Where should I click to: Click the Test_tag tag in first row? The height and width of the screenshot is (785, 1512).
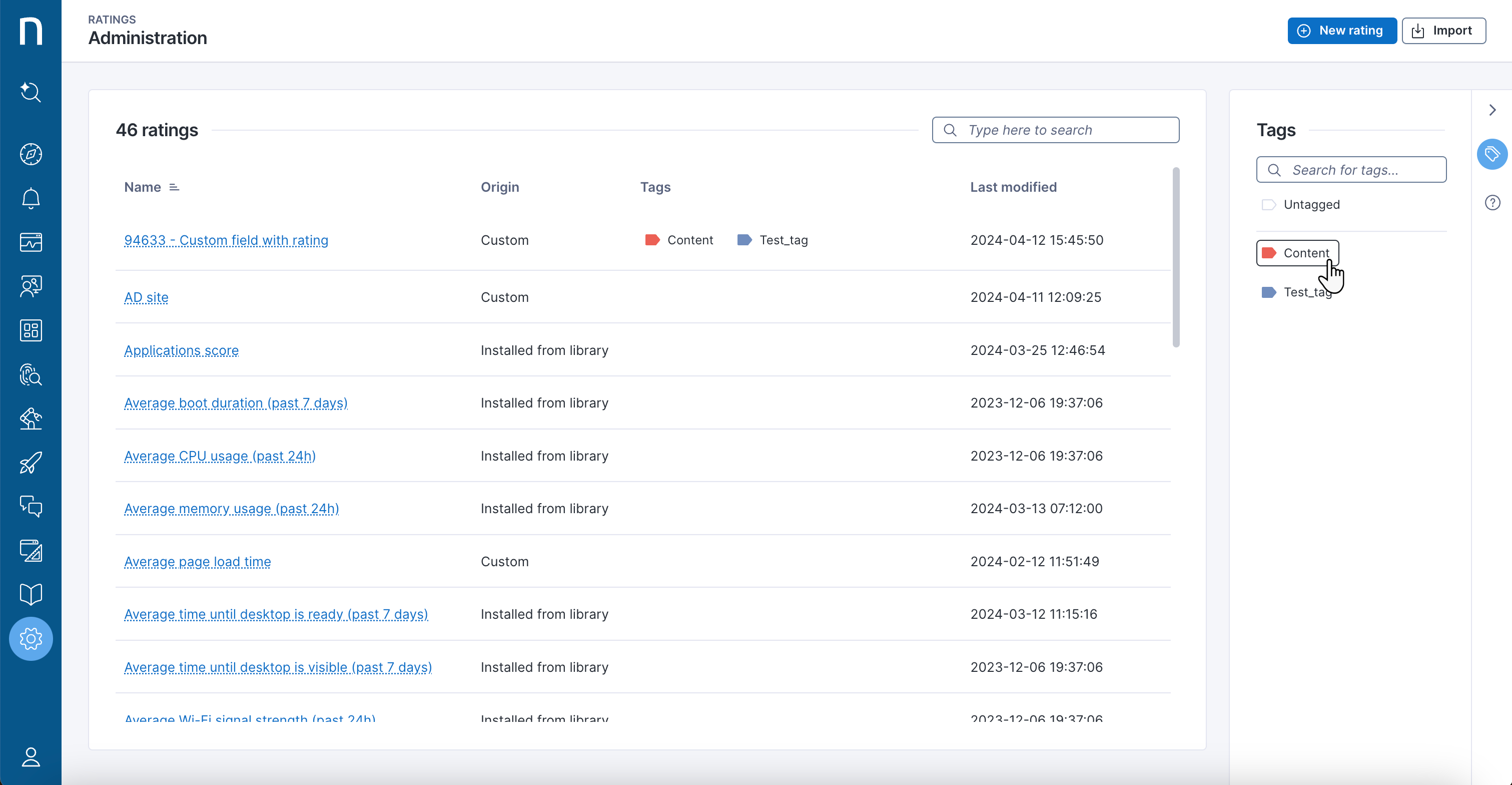click(773, 240)
